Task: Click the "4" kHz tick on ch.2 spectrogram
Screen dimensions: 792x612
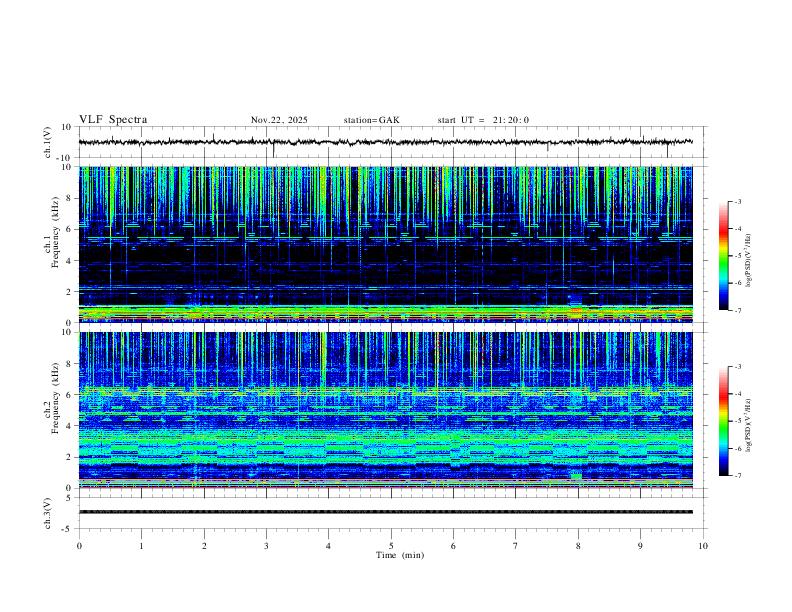Action: (70, 426)
